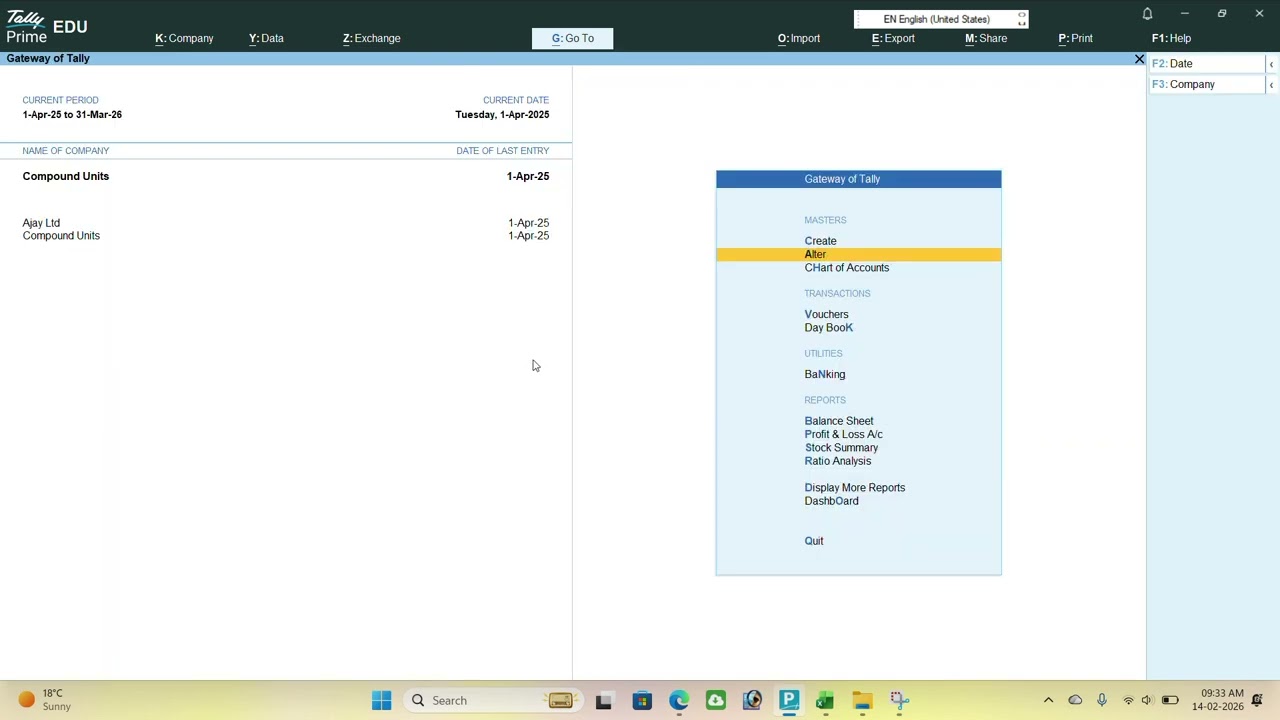Open Microsoft Store from taskbar

coord(642,700)
